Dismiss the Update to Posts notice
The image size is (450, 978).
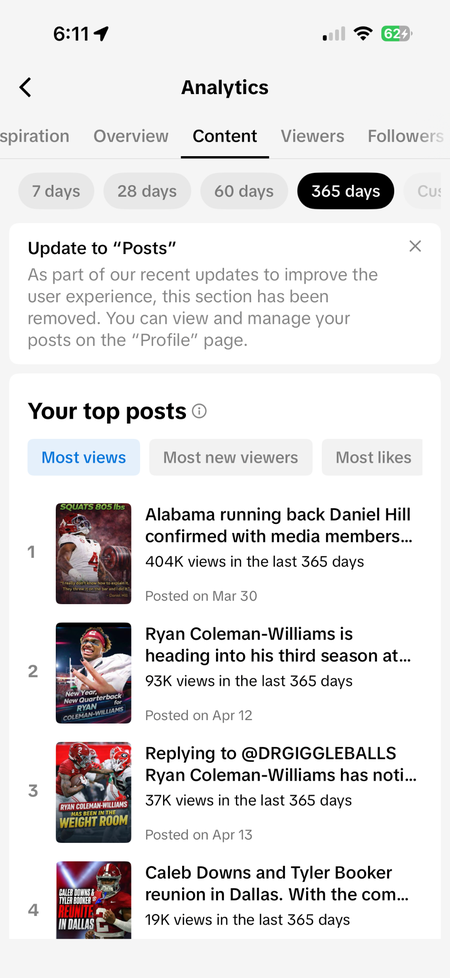click(x=415, y=246)
